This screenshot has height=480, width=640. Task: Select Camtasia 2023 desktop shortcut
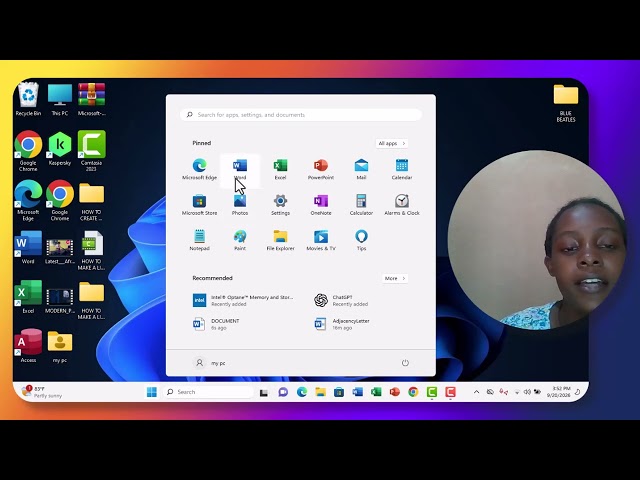pyautogui.click(x=91, y=150)
